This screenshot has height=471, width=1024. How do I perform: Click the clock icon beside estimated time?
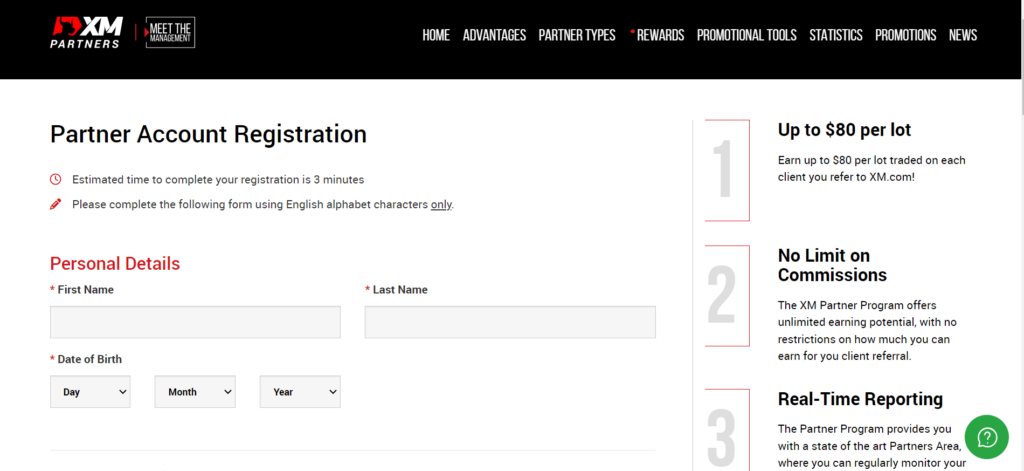[x=56, y=179]
